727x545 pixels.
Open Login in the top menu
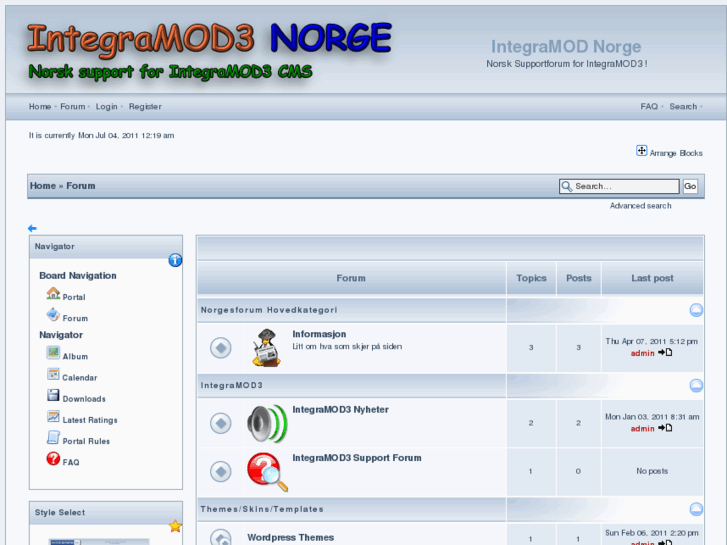[107, 107]
